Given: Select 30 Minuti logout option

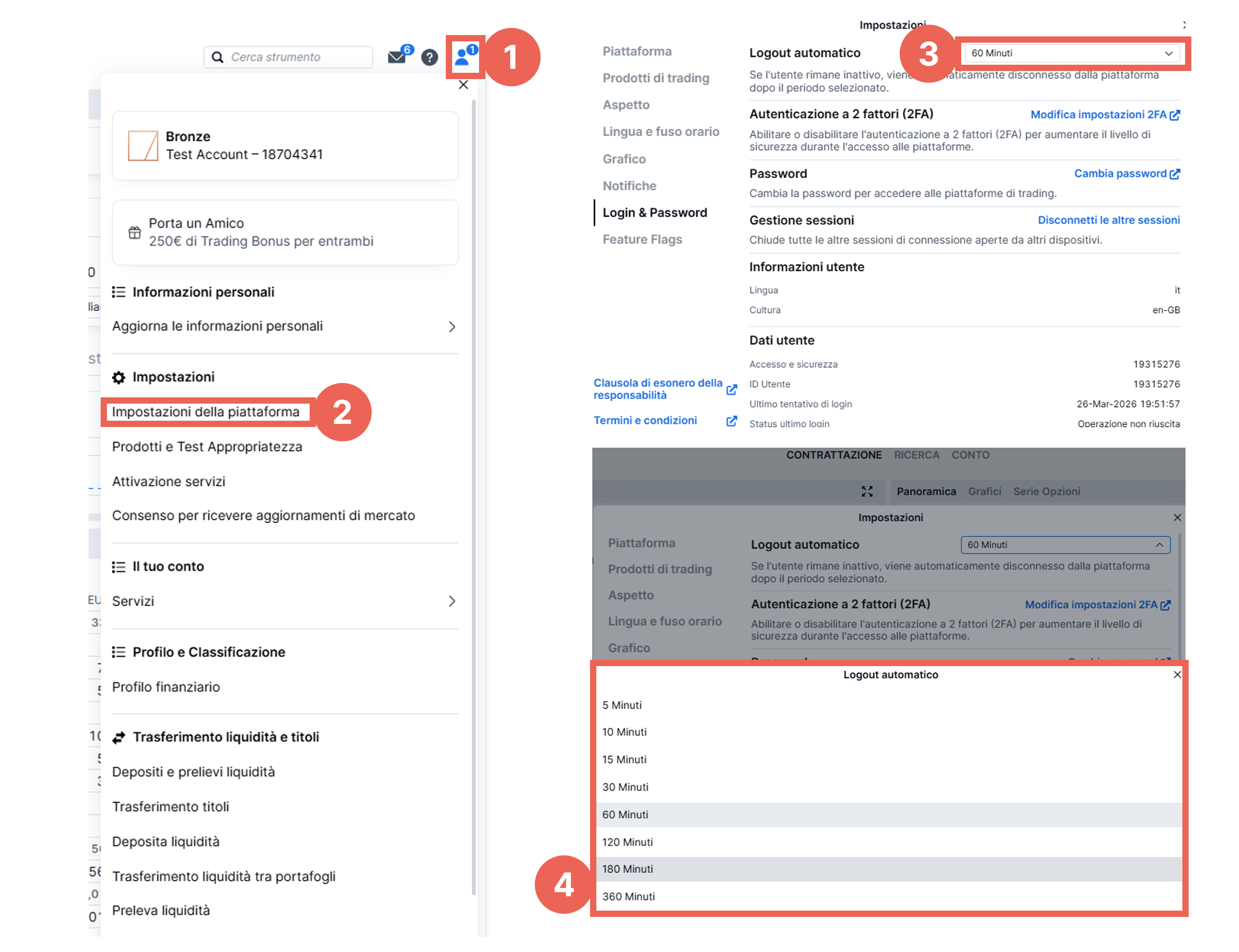Looking at the screenshot, I should coord(888,787).
